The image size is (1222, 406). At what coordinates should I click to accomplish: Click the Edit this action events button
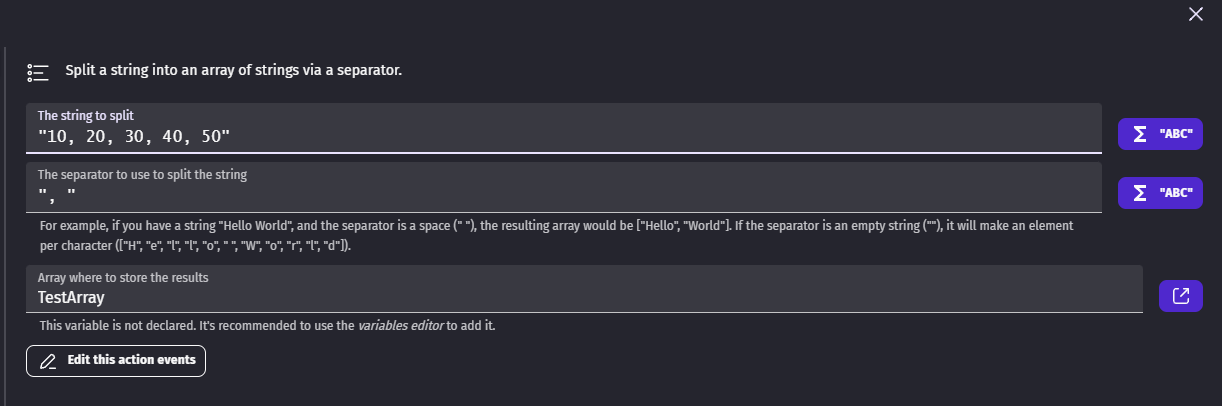pos(116,361)
